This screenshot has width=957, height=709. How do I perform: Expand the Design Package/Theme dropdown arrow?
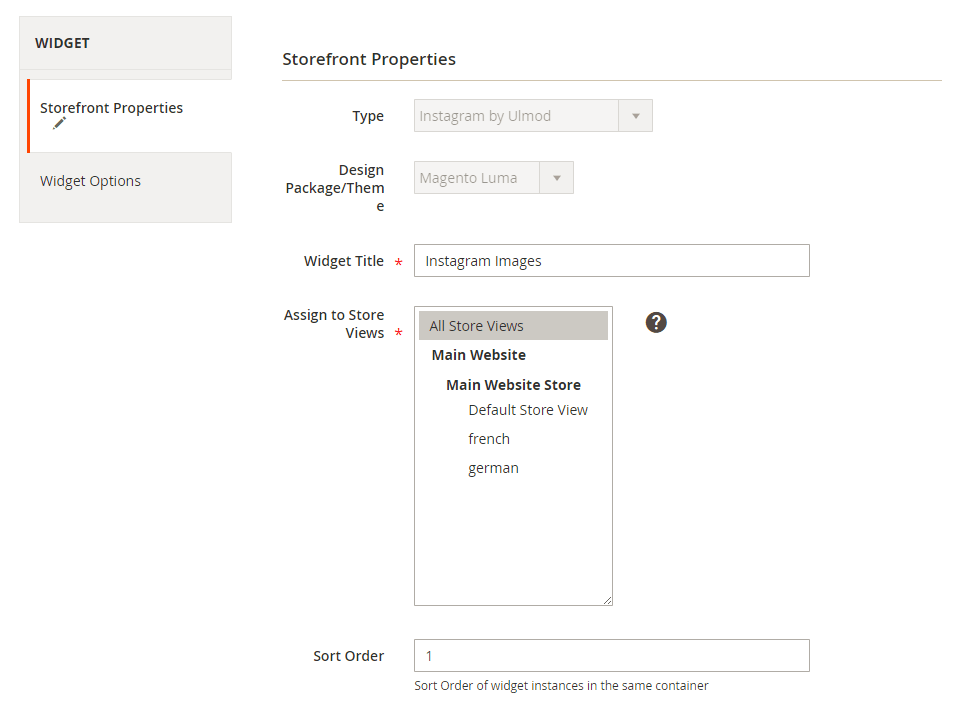[x=556, y=178]
